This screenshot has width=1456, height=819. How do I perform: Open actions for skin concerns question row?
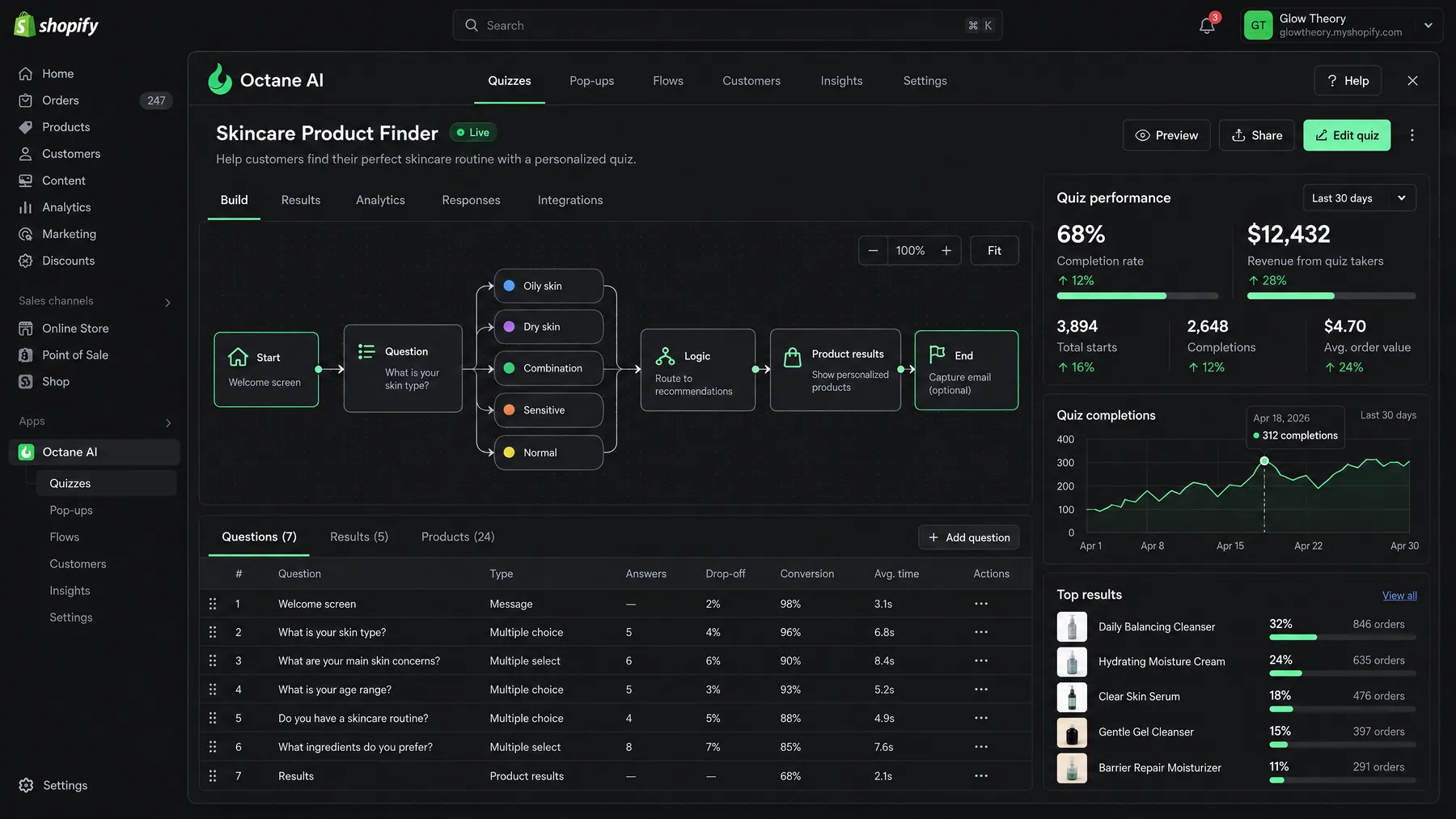[981, 660]
